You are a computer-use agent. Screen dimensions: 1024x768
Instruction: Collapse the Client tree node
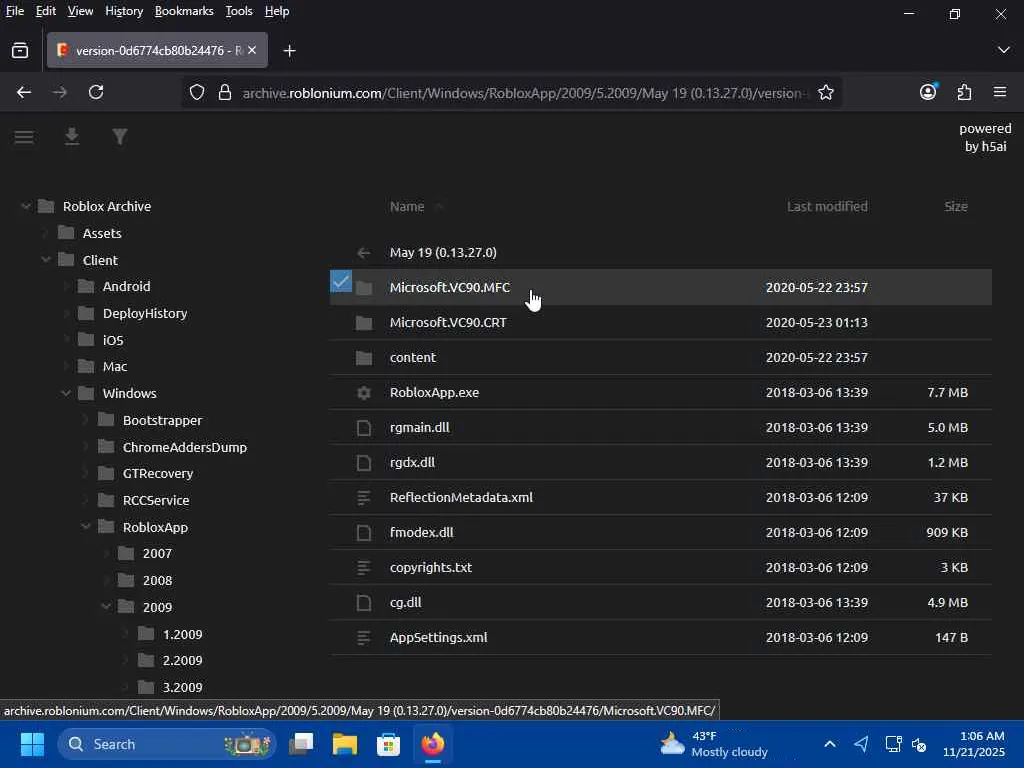click(x=46, y=260)
